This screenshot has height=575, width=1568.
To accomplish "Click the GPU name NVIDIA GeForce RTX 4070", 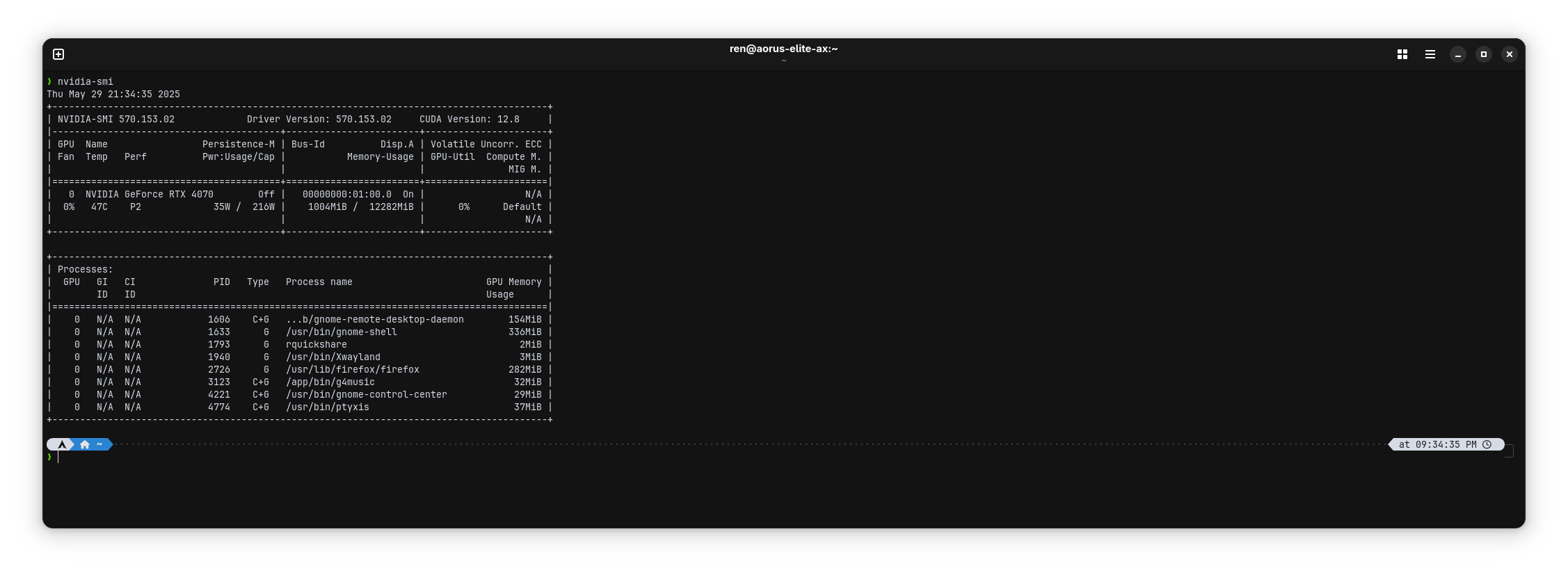I will 150,194.
